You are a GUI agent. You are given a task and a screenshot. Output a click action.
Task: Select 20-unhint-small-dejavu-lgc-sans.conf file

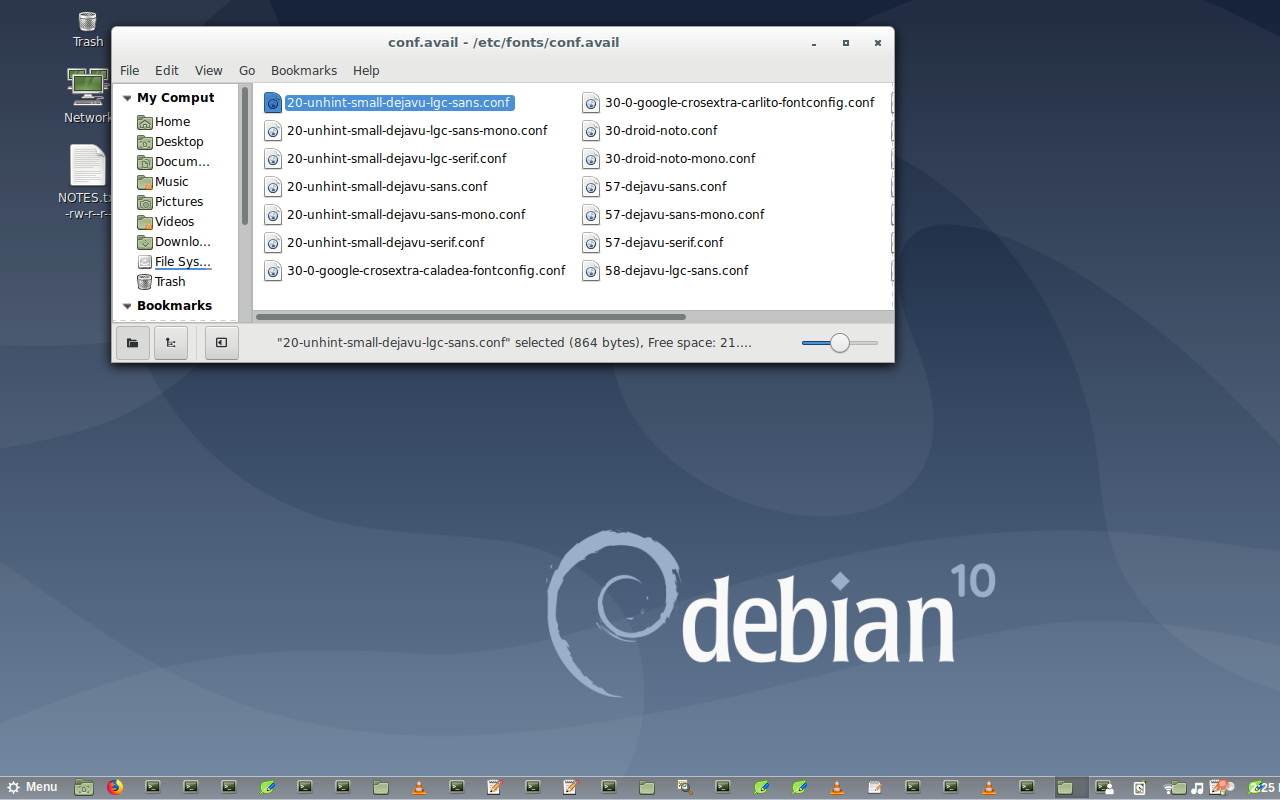click(388, 102)
